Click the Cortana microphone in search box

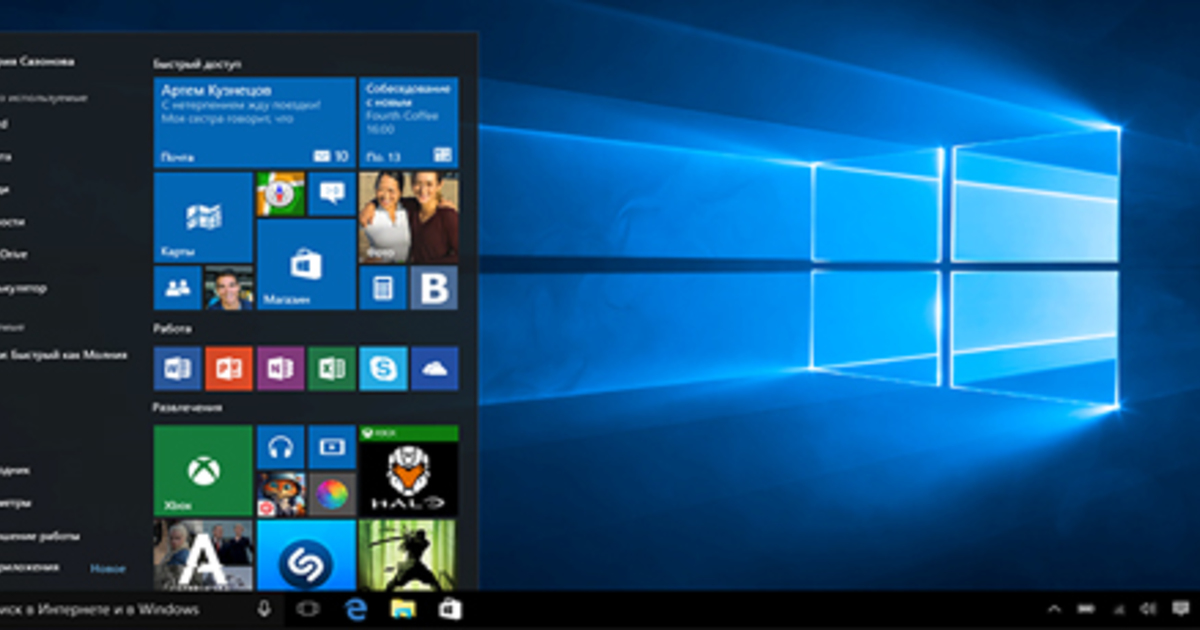click(x=264, y=609)
